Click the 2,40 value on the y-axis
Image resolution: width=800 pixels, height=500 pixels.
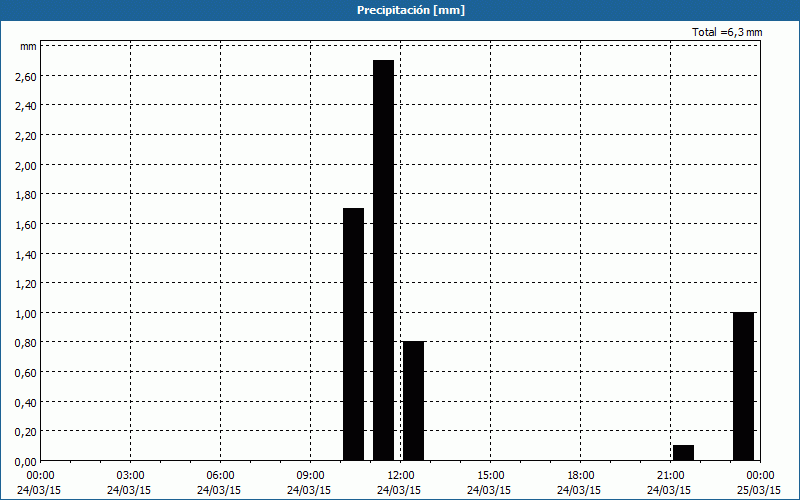coord(26,106)
